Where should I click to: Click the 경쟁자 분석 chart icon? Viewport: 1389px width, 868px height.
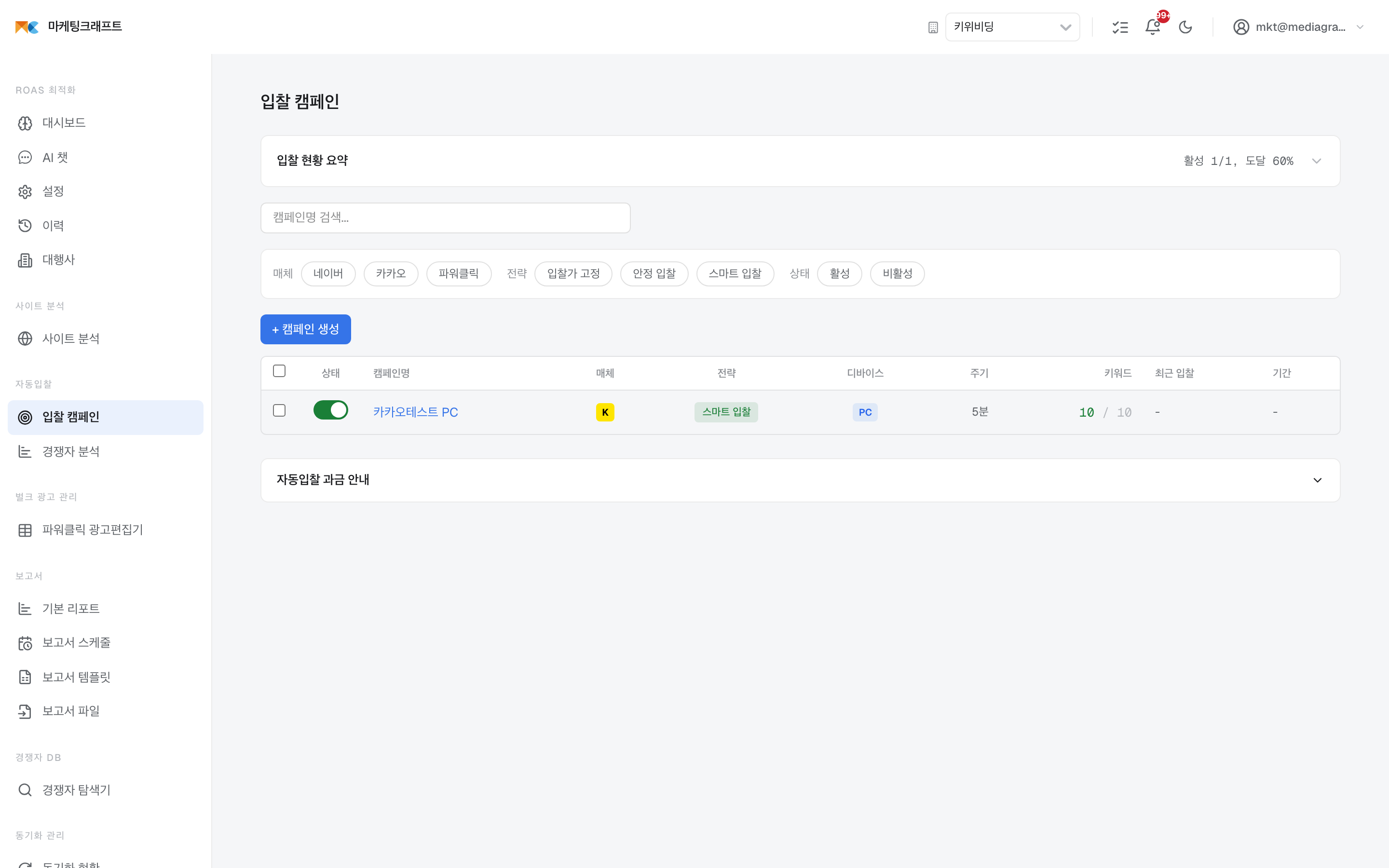25,452
